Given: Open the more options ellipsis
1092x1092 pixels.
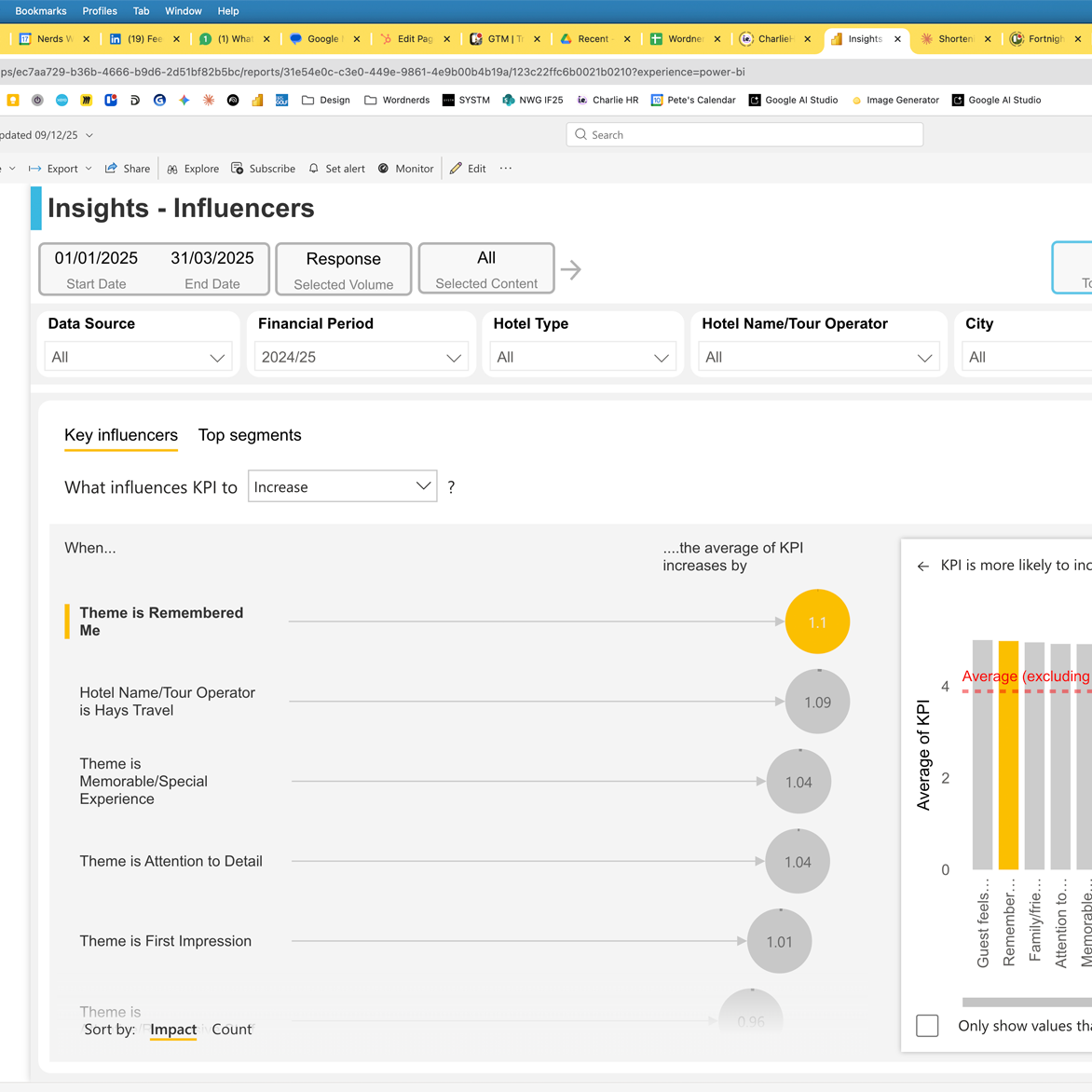Looking at the screenshot, I should point(506,169).
